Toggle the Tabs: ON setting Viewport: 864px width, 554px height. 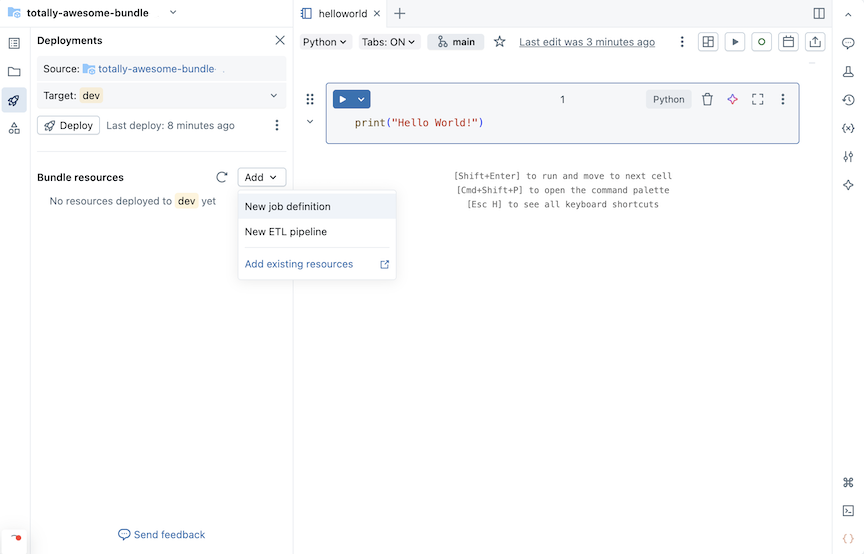[x=388, y=42]
